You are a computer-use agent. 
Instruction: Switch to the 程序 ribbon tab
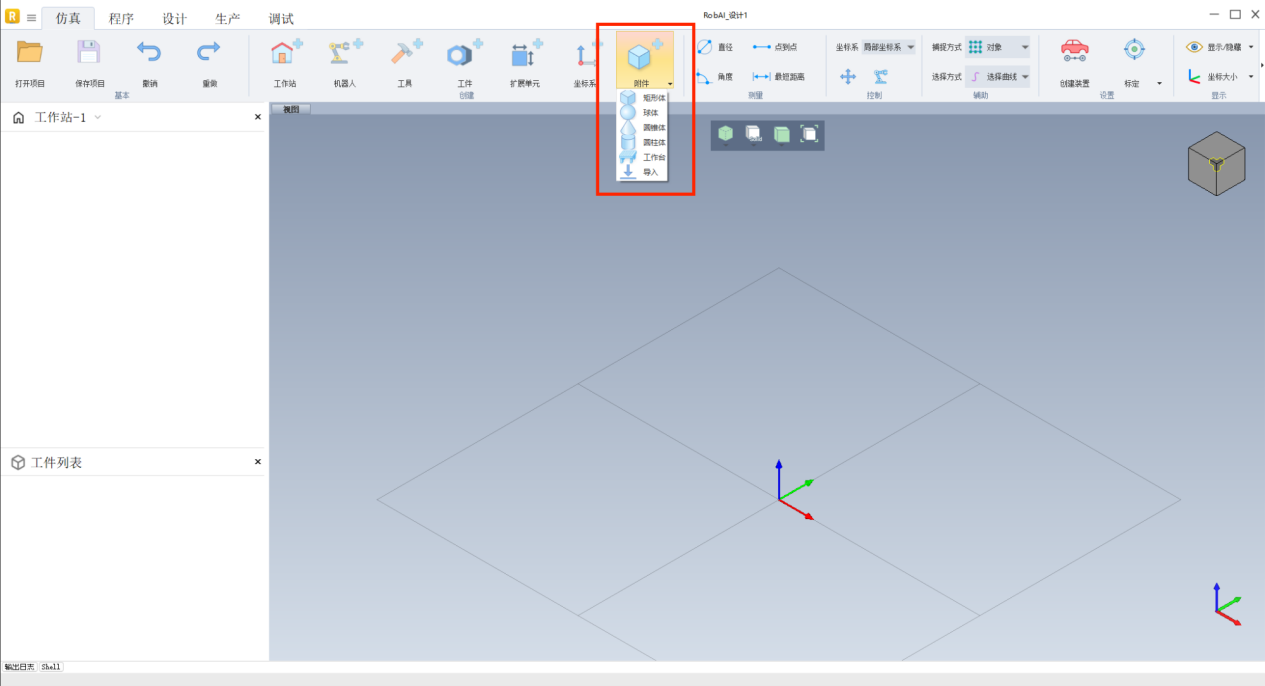[x=121, y=19]
